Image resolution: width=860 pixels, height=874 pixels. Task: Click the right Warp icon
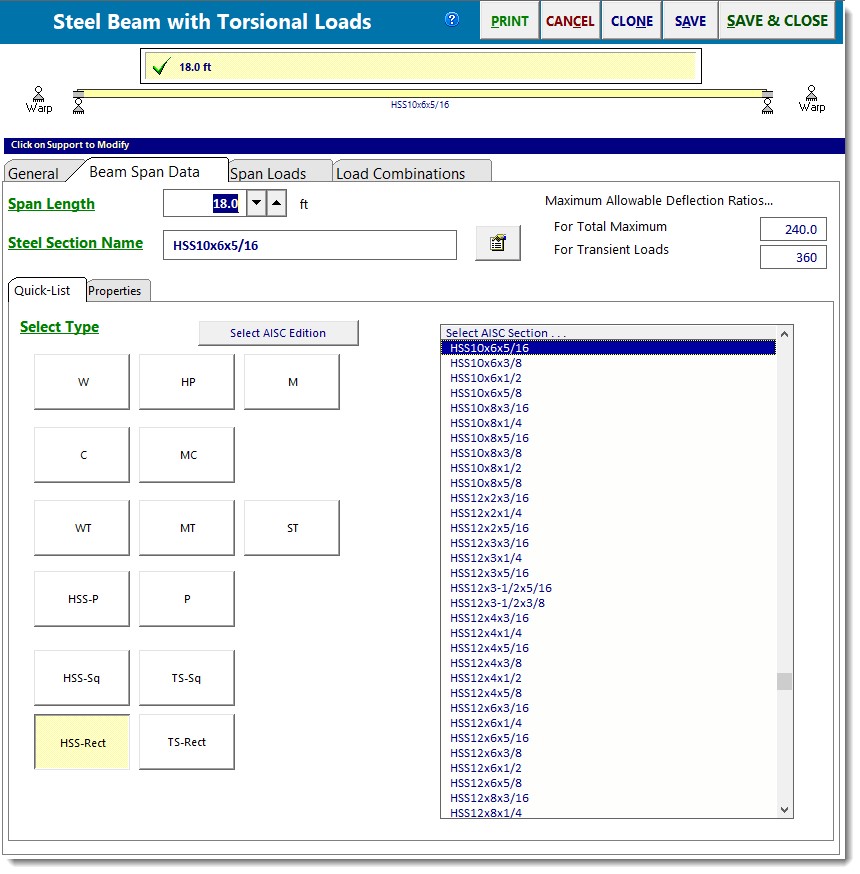(812, 97)
